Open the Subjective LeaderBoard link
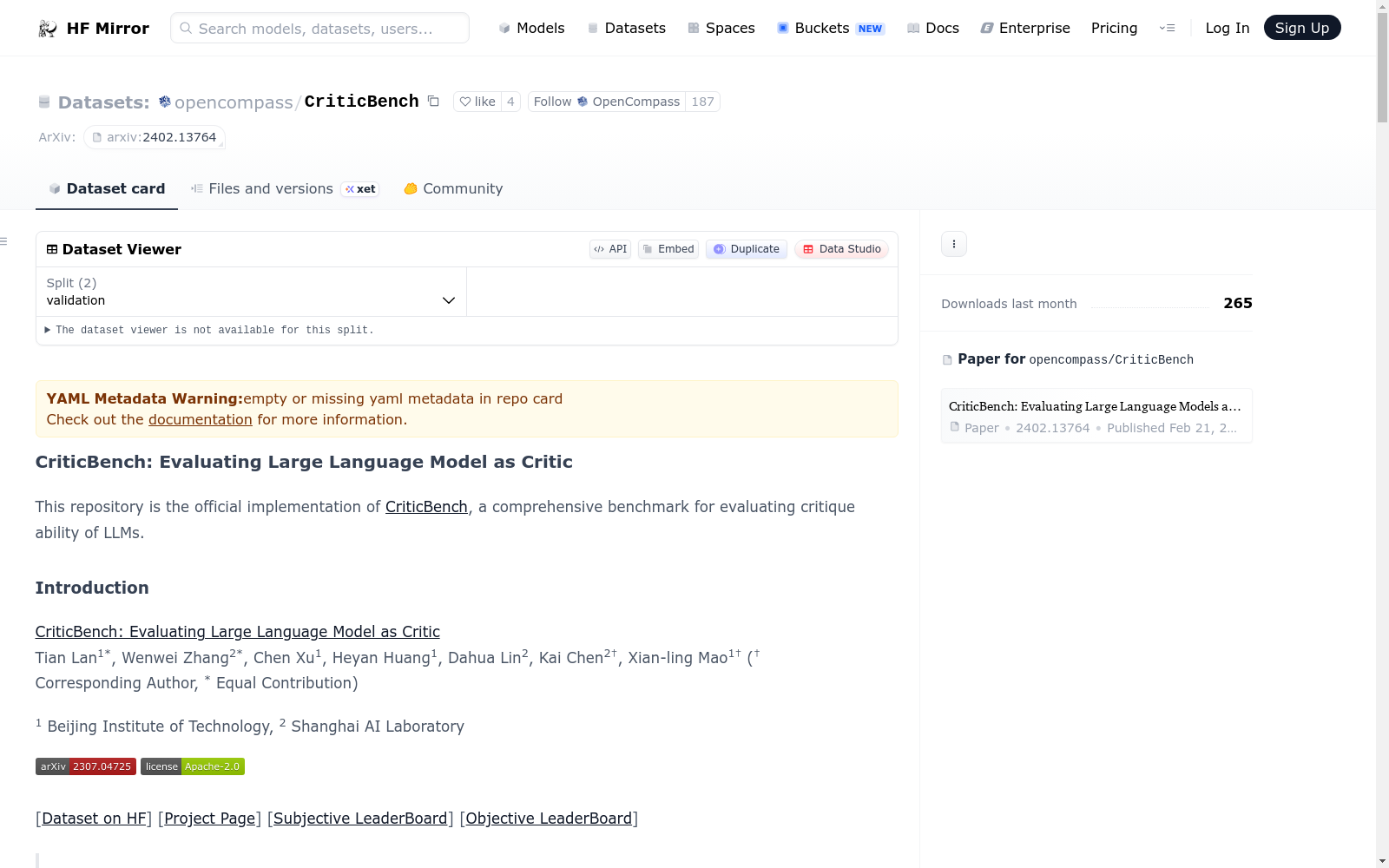The height and width of the screenshot is (868, 1389). [360, 819]
